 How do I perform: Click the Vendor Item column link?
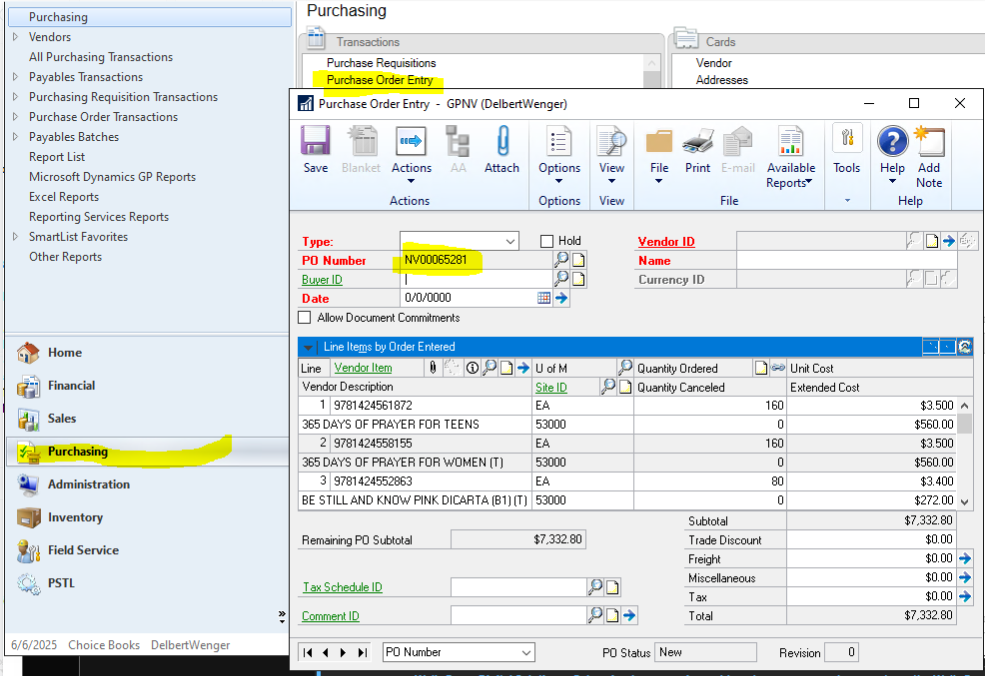(x=363, y=368)
